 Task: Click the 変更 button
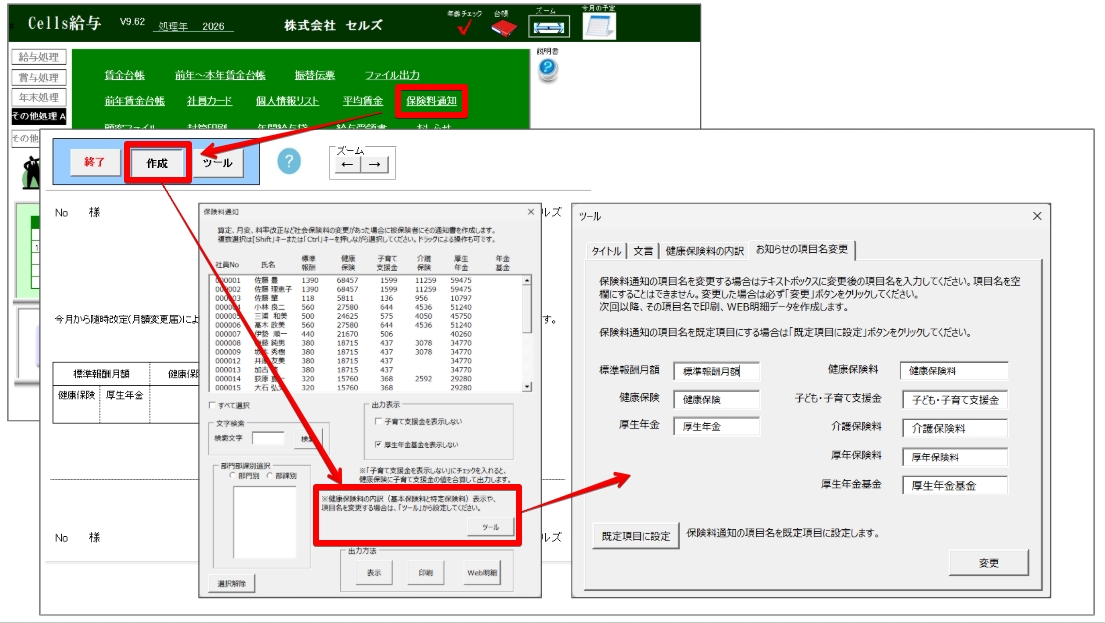tap(989, 563)
